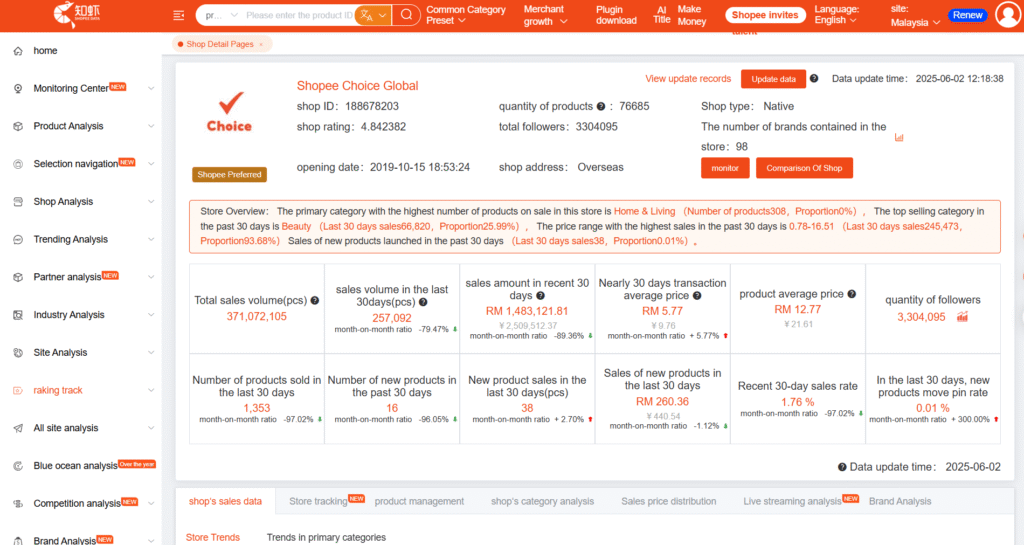This screenshot has height=545, width=1024.
Task: Click the Industry Analysis sidebar icon
Action: 18,315
